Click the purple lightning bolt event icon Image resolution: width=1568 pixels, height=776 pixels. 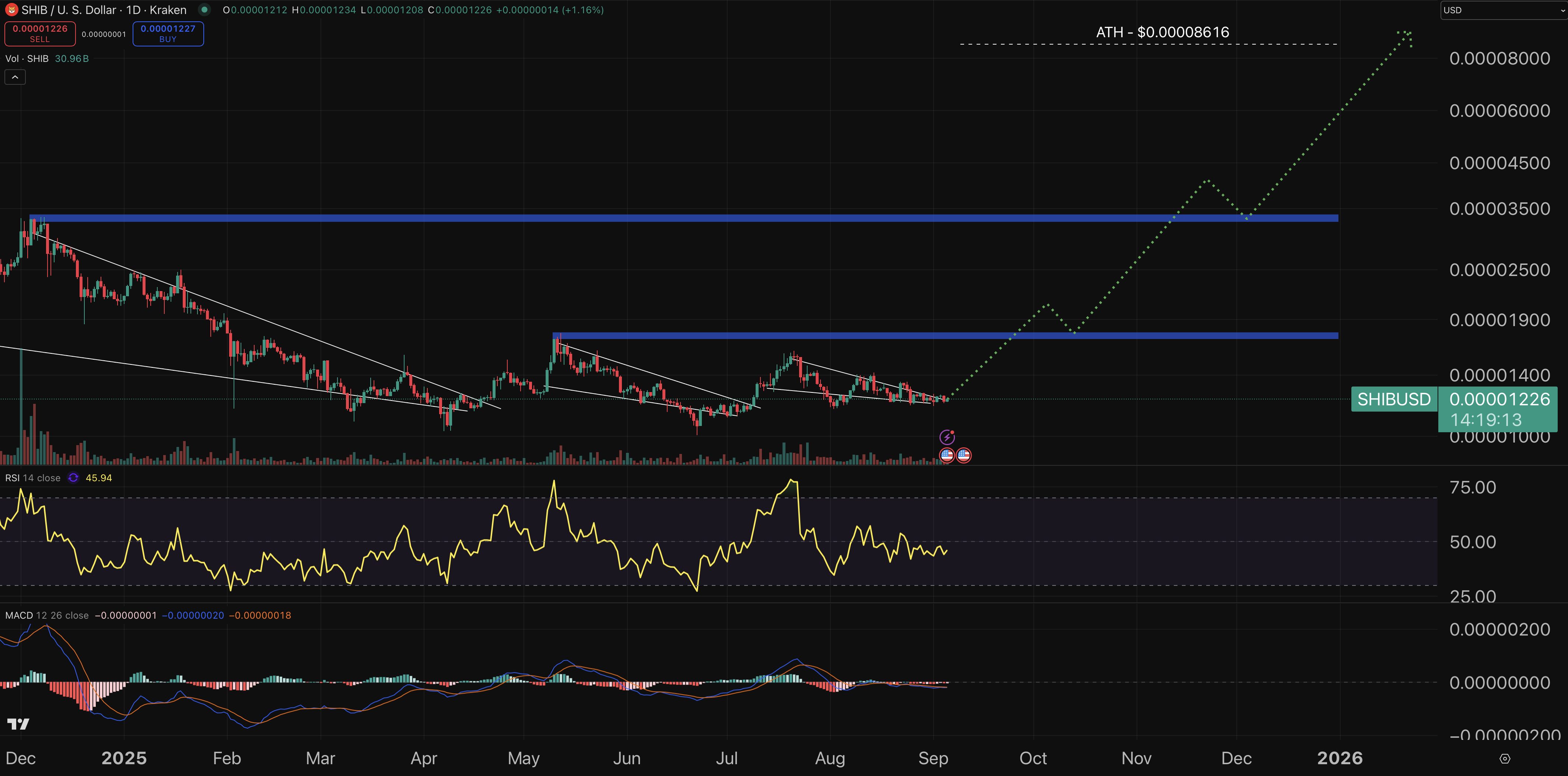point(946,437)
